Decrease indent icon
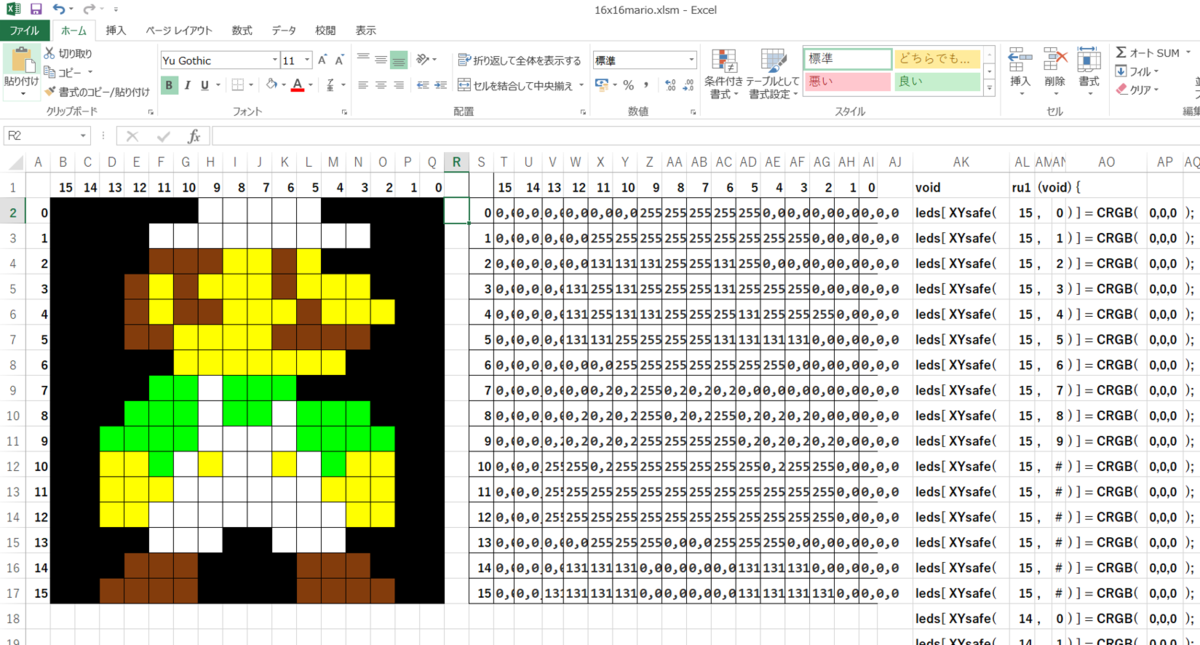The height and width of the screenshot is (645, 1200). (421, 85)
